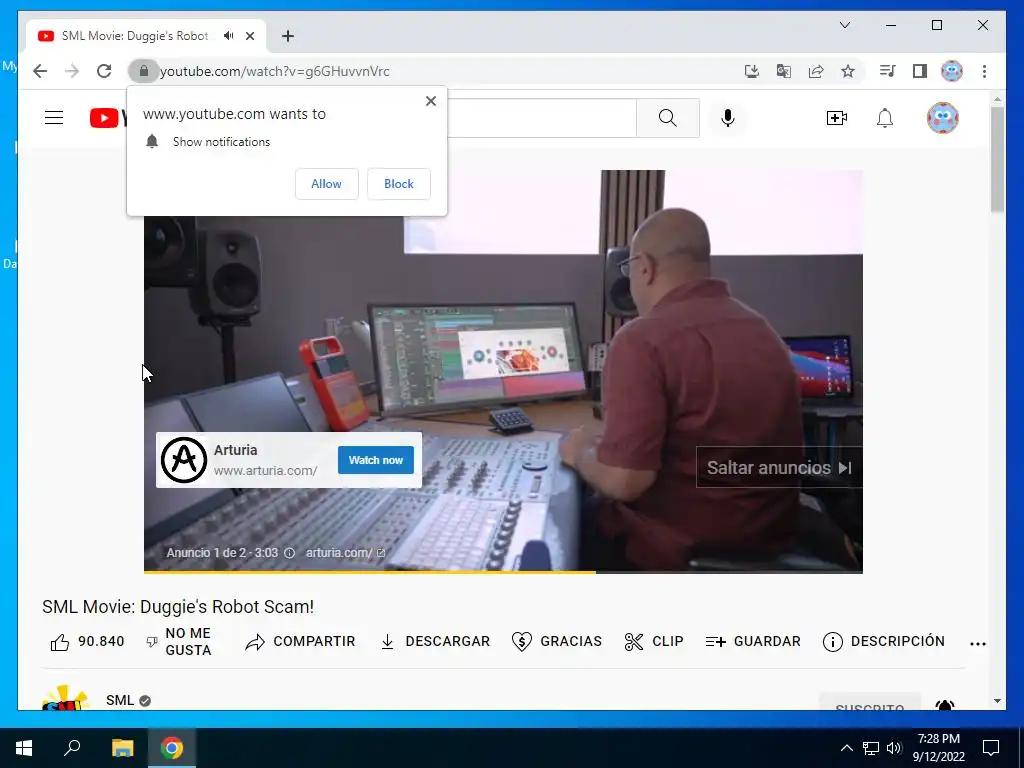1024x768 pixels.
Task: Open the translate page icon
Action: 784,71
